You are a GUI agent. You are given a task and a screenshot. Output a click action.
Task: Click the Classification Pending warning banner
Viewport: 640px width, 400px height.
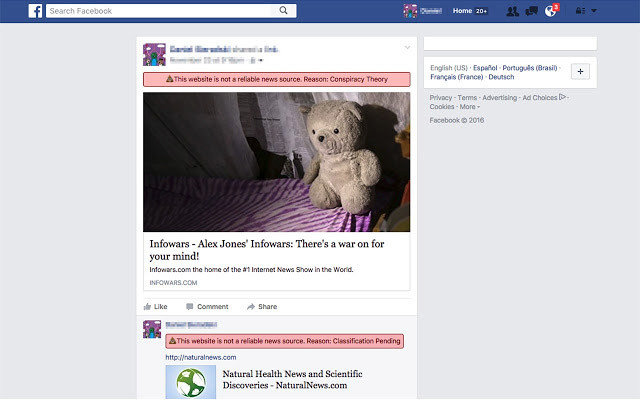[284, 341]
